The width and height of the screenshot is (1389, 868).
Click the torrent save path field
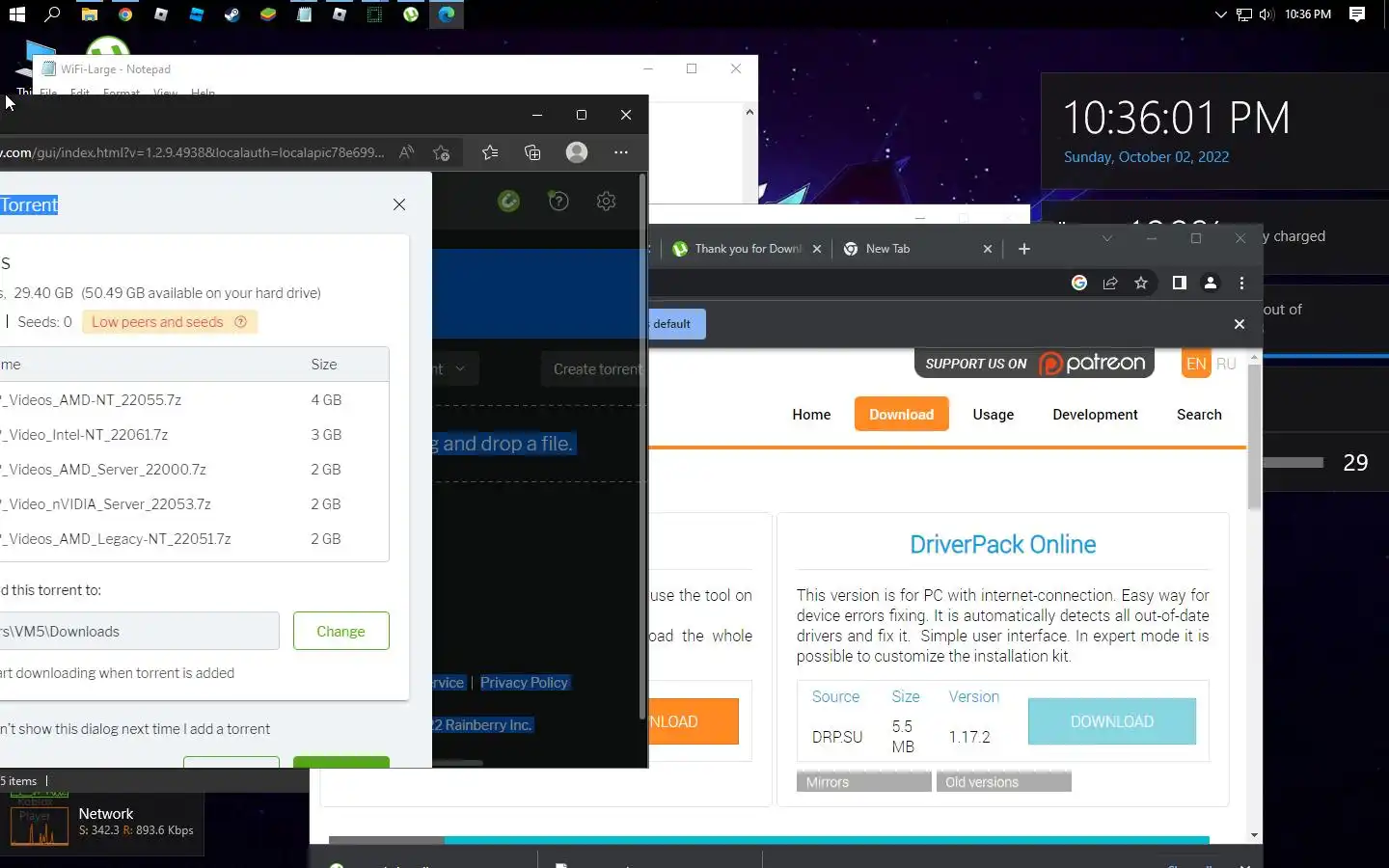tap(139, 631)
